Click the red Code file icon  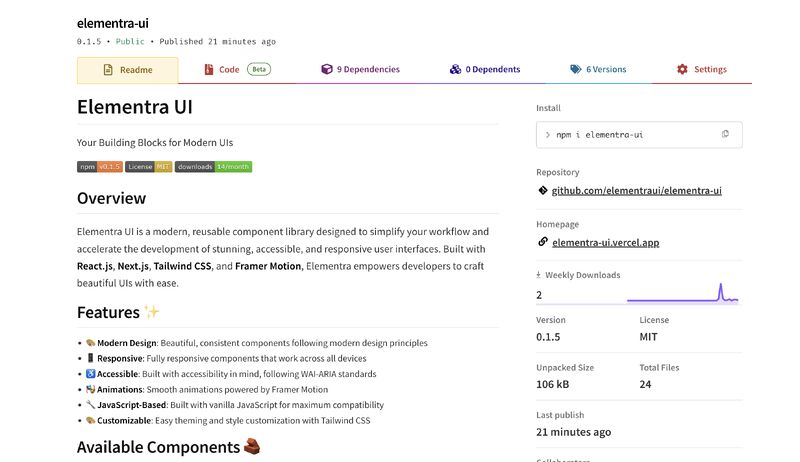coord(209,69)
